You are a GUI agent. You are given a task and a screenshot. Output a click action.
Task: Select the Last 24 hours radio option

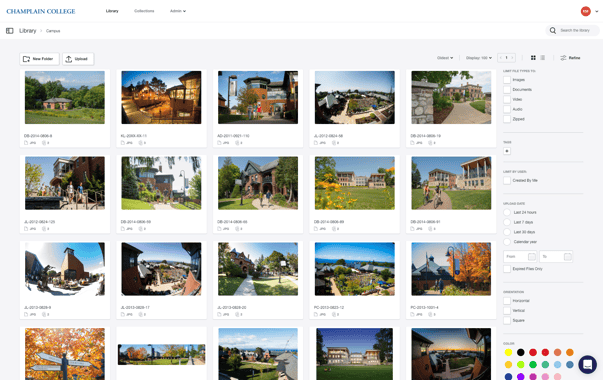(x=507, y=212)
